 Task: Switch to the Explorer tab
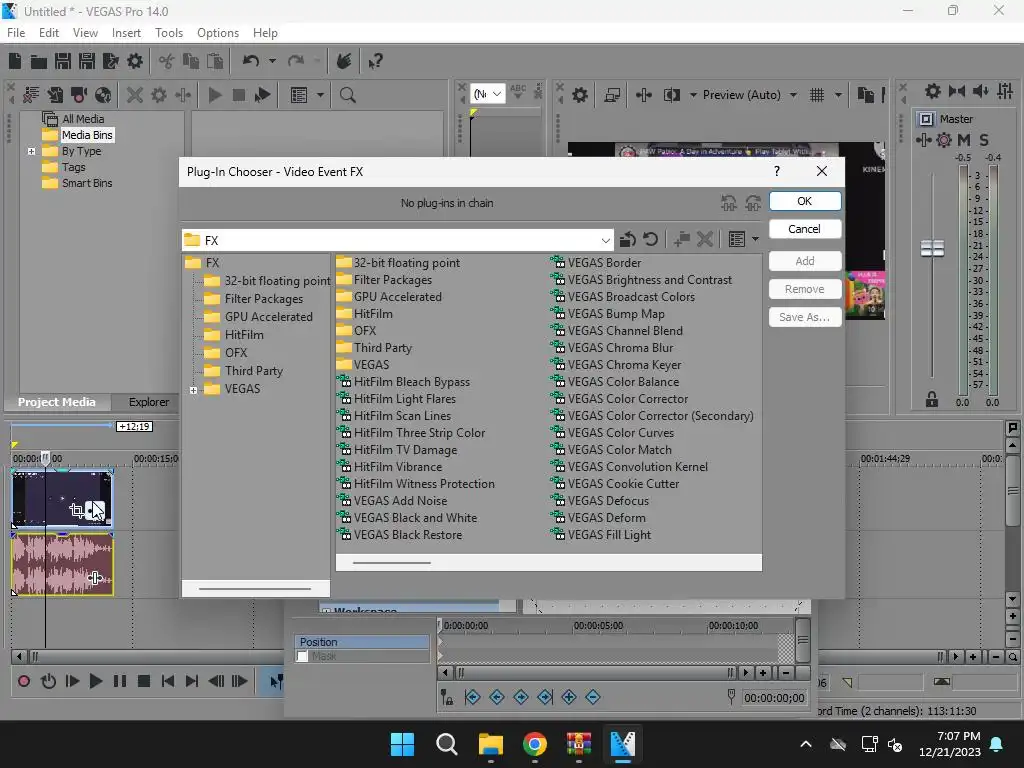click(x=148, y=402)
